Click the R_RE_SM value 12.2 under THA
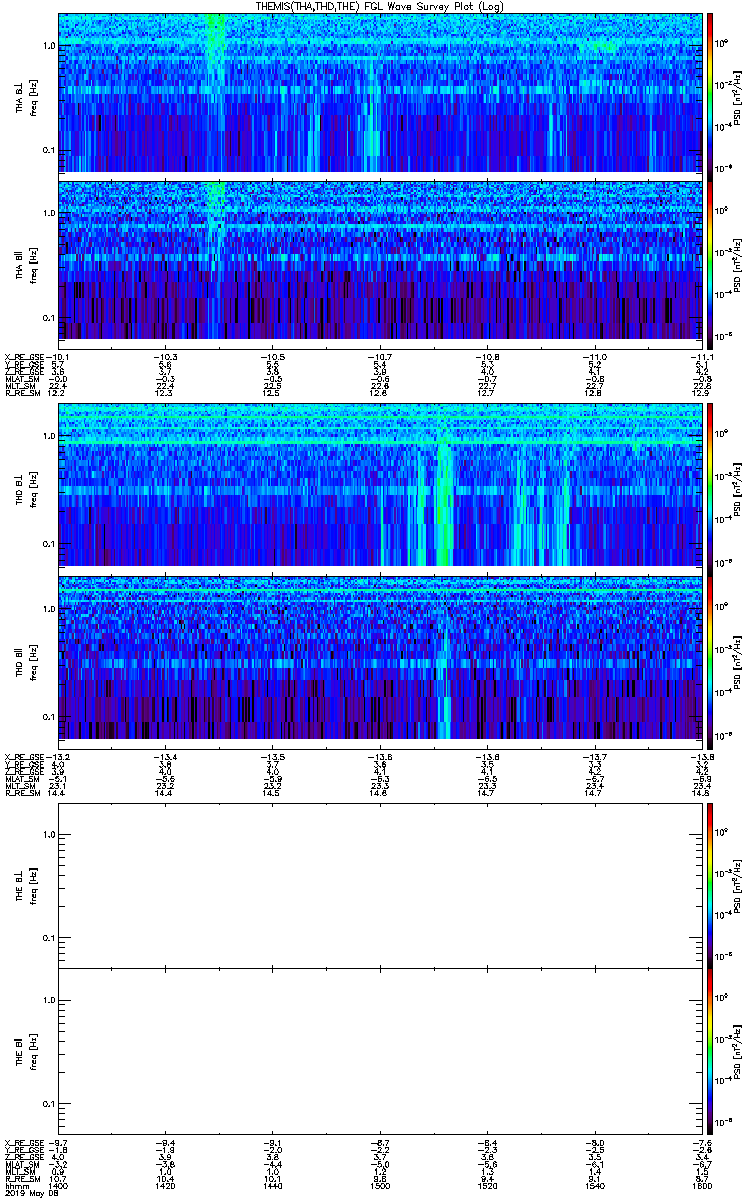The height and width of the screenshot is (1200, 750). 58,393
